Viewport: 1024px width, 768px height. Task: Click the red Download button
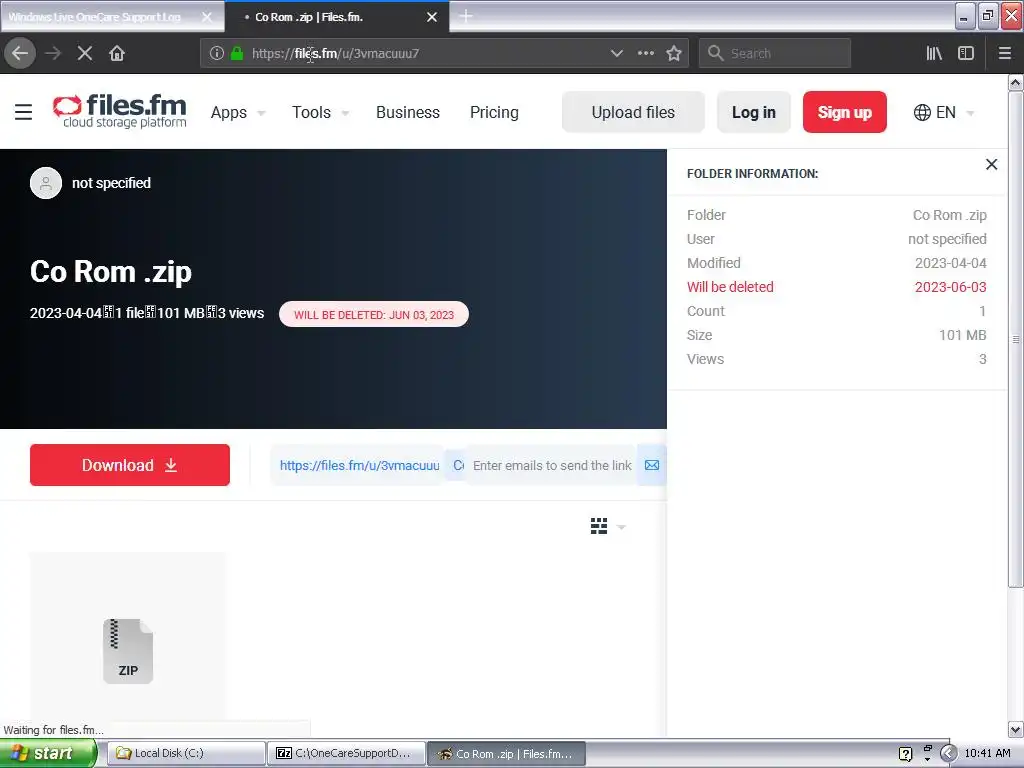click(x=129, y=465)
